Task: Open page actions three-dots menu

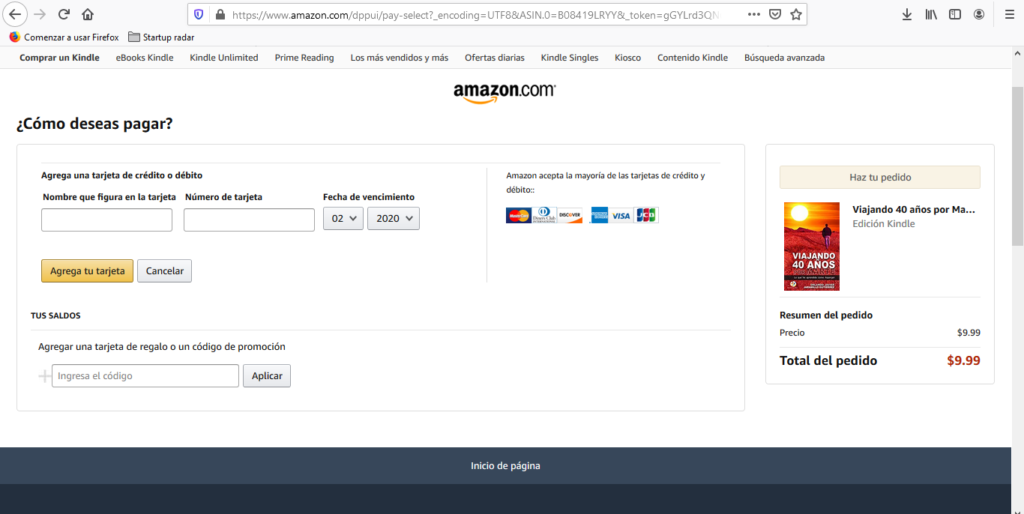Action: [x=754, y=14]
